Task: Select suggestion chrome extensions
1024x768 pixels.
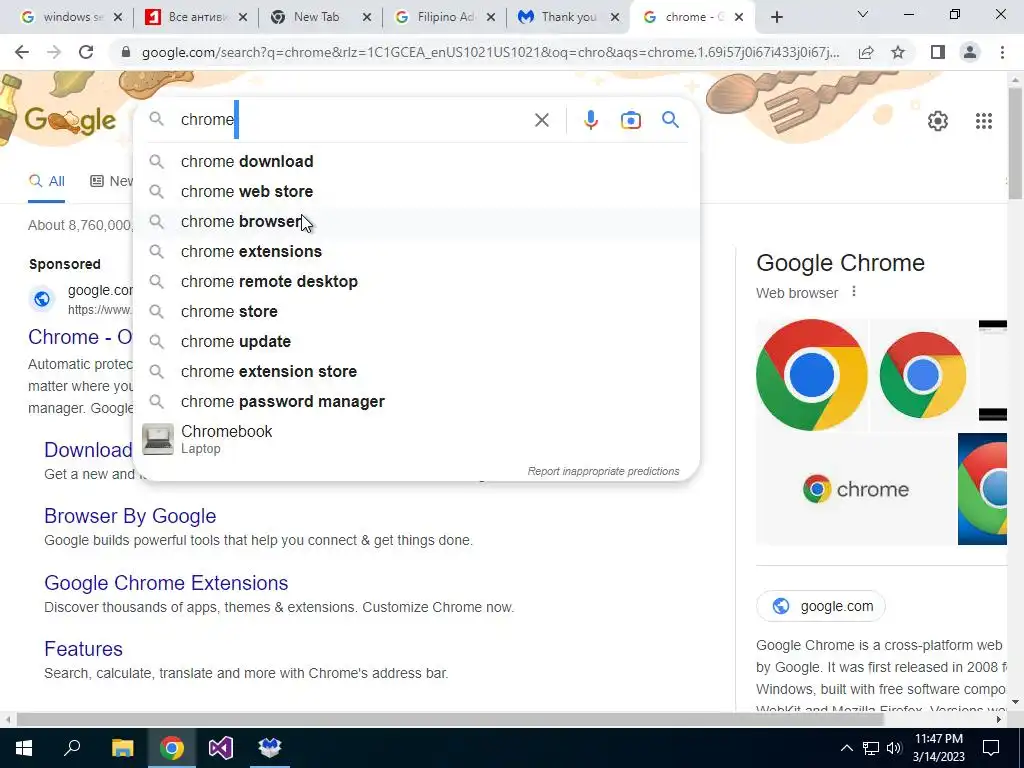Action: 417,251
